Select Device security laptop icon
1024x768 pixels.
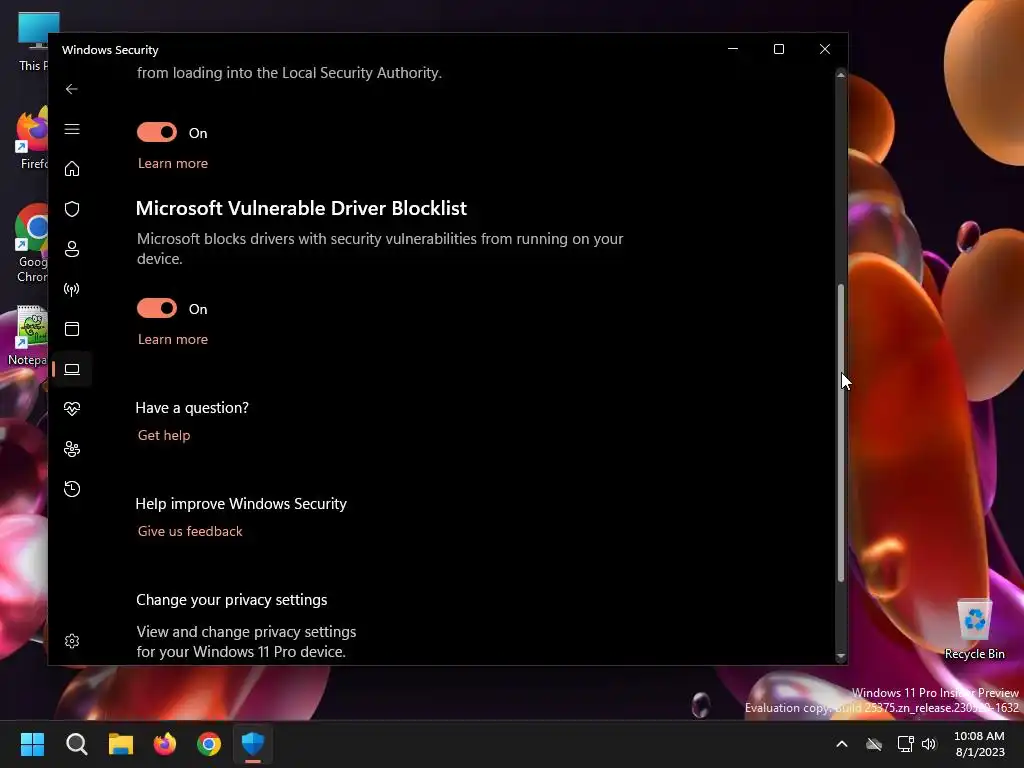[72, 369]
